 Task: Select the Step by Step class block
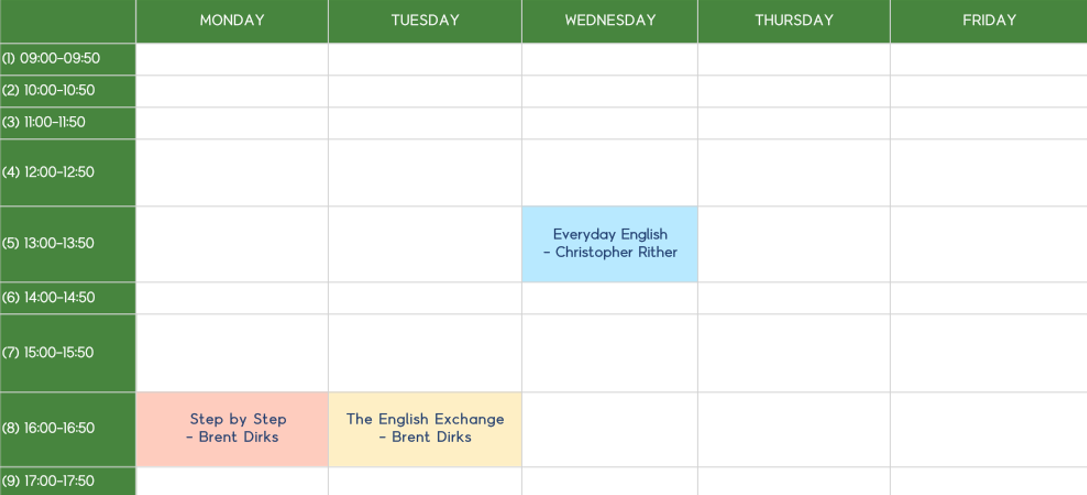click(x=232, y=429)
